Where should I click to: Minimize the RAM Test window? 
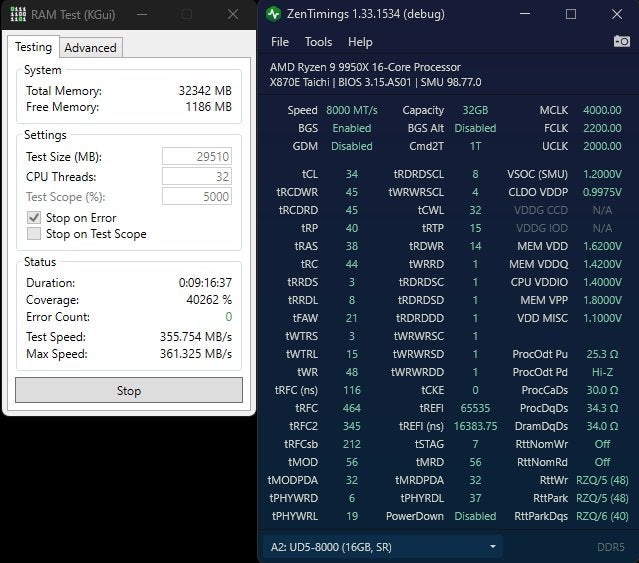(x=142, y=14)
